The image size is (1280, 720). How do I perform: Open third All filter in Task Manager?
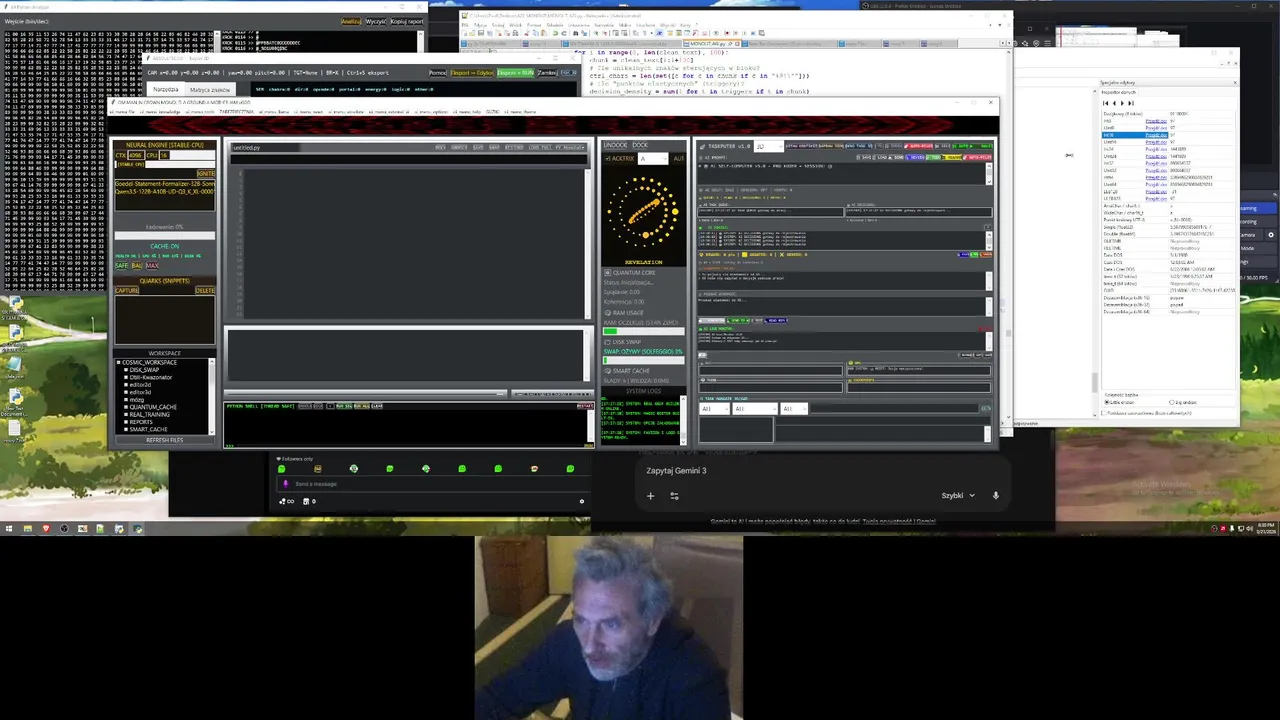pos(794,409)
